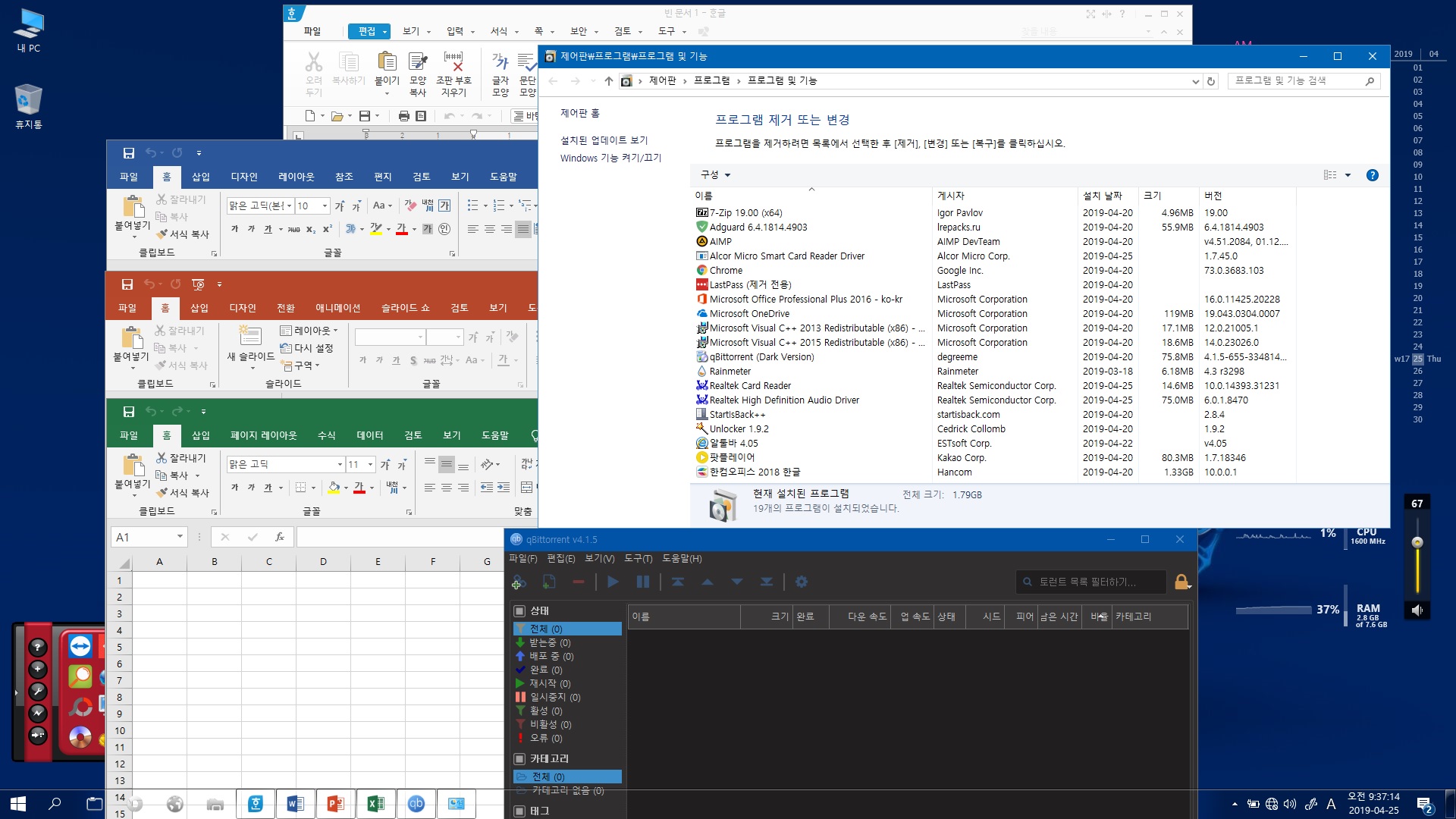Open Excel 수식 ribbon tab
1456x819 pixels.
click(x=327, y=435)
